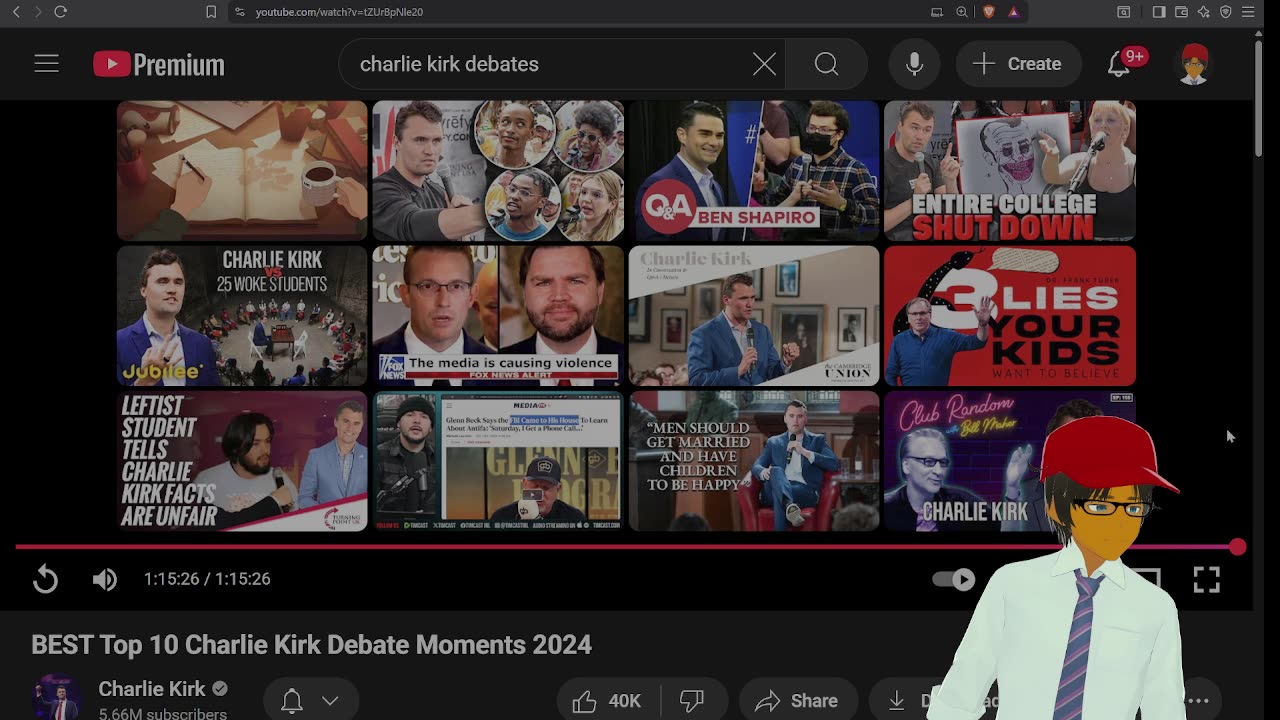Open the zoom magnifier in address bar
The height and width of the screenshot is (720, 1280).
pyautogui.click(x=962, y=12)
